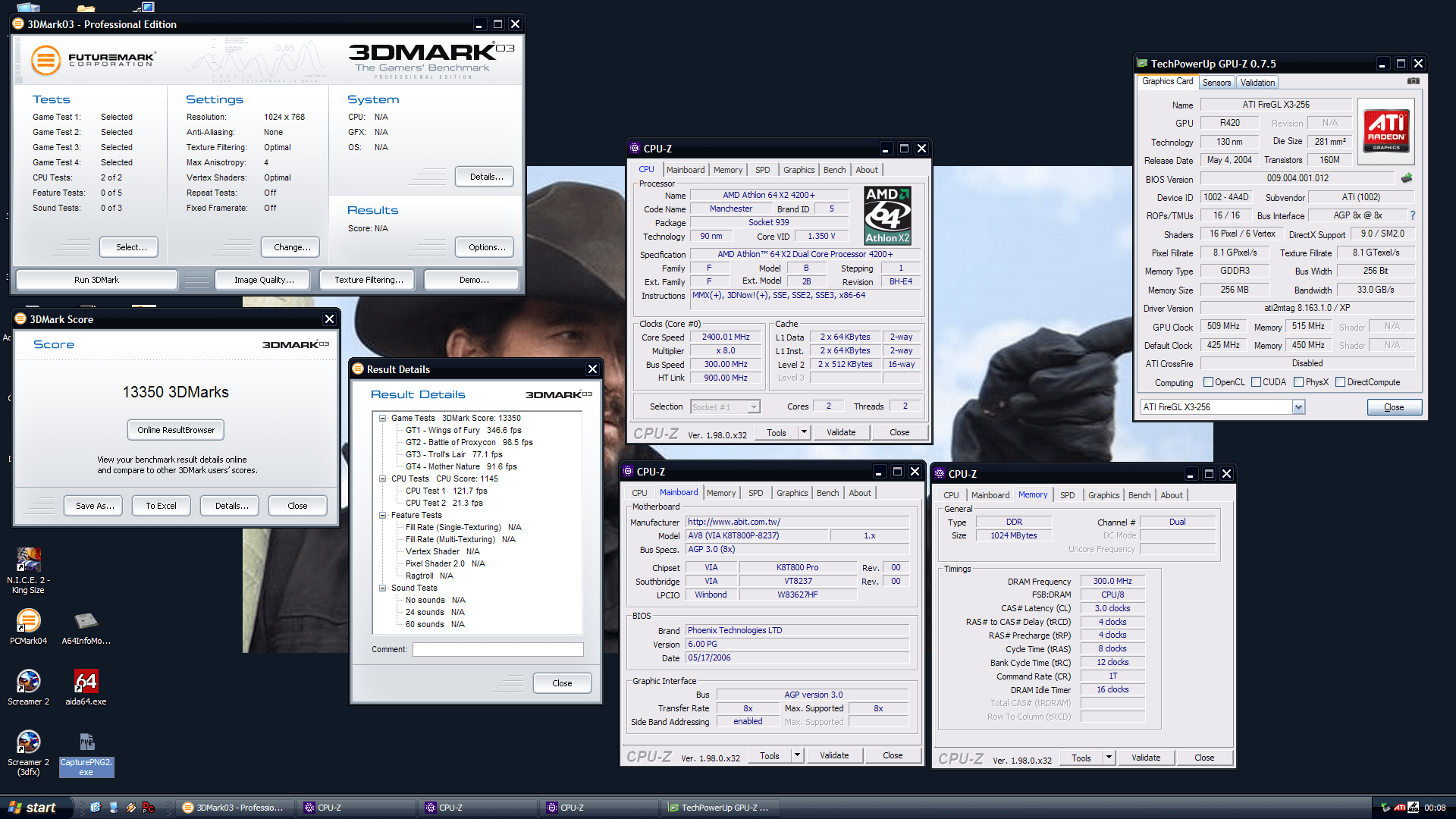Launch the Winamp quick launch icon
This screenshot has height=819, width=1456.
[130, 808]
